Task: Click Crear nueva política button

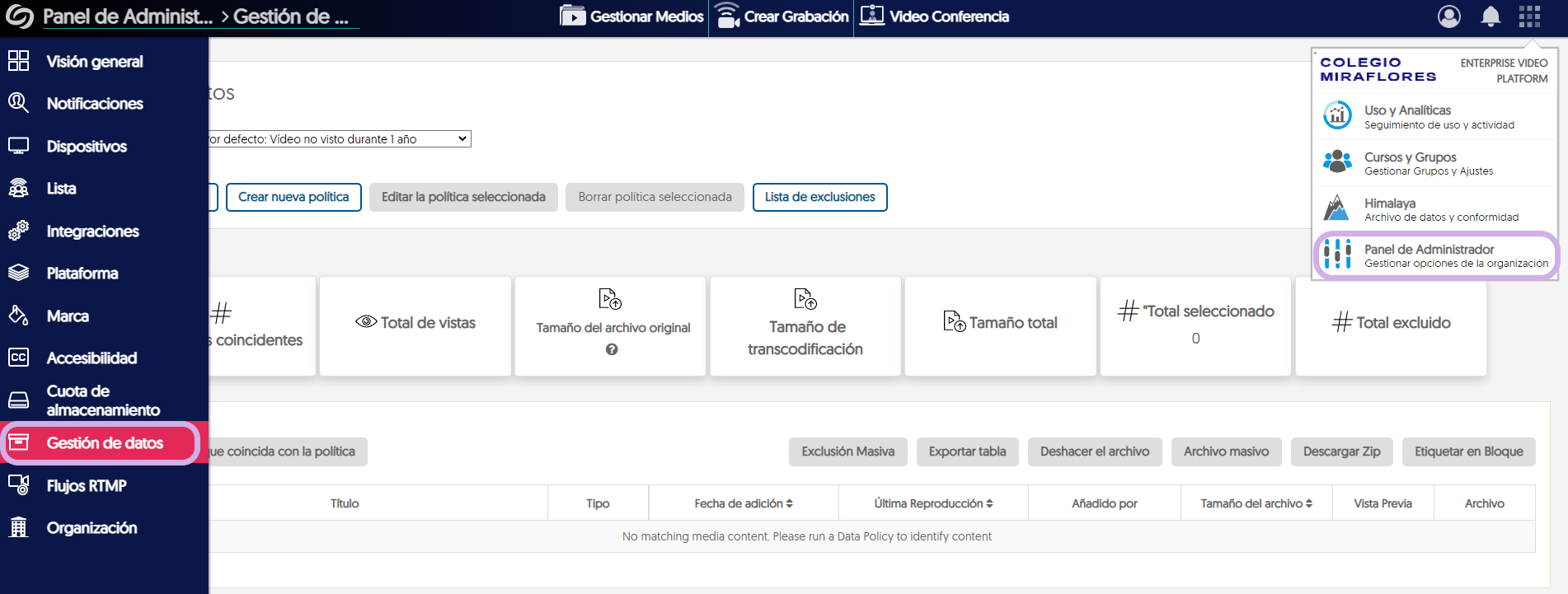Action: coord(293,197)
